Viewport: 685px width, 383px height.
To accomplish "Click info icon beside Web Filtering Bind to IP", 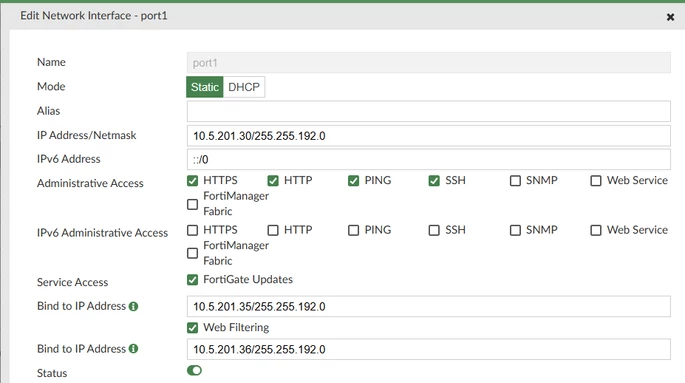I will pyautogui.click(x=134, y=348).
